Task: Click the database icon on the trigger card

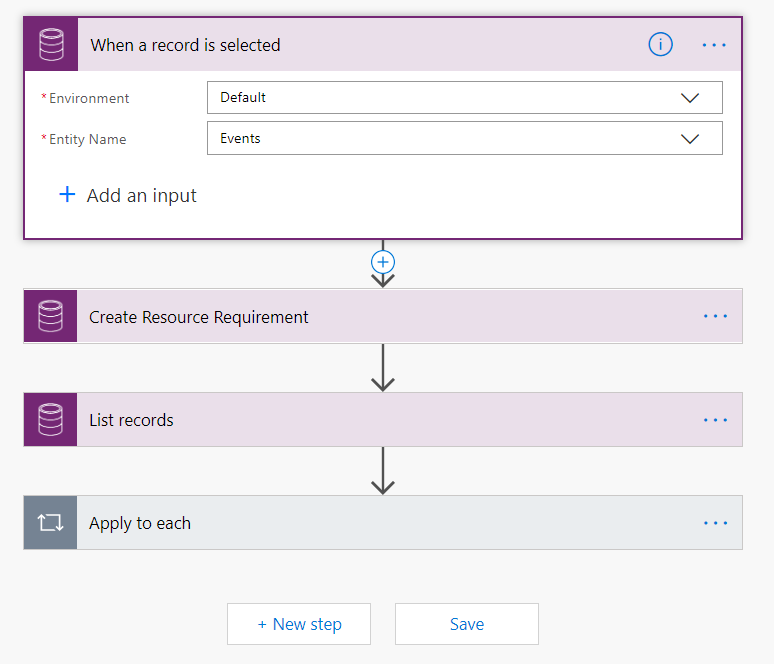Action: (51, 45)
